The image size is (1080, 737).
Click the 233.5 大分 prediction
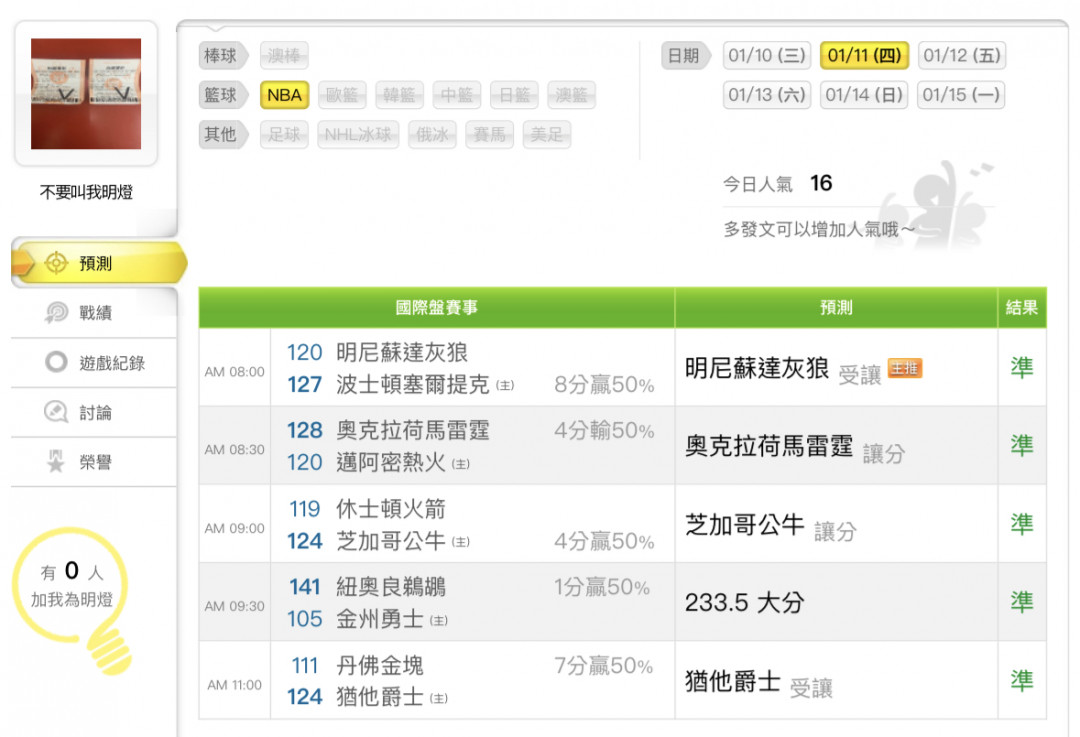[x=745, y=603]
